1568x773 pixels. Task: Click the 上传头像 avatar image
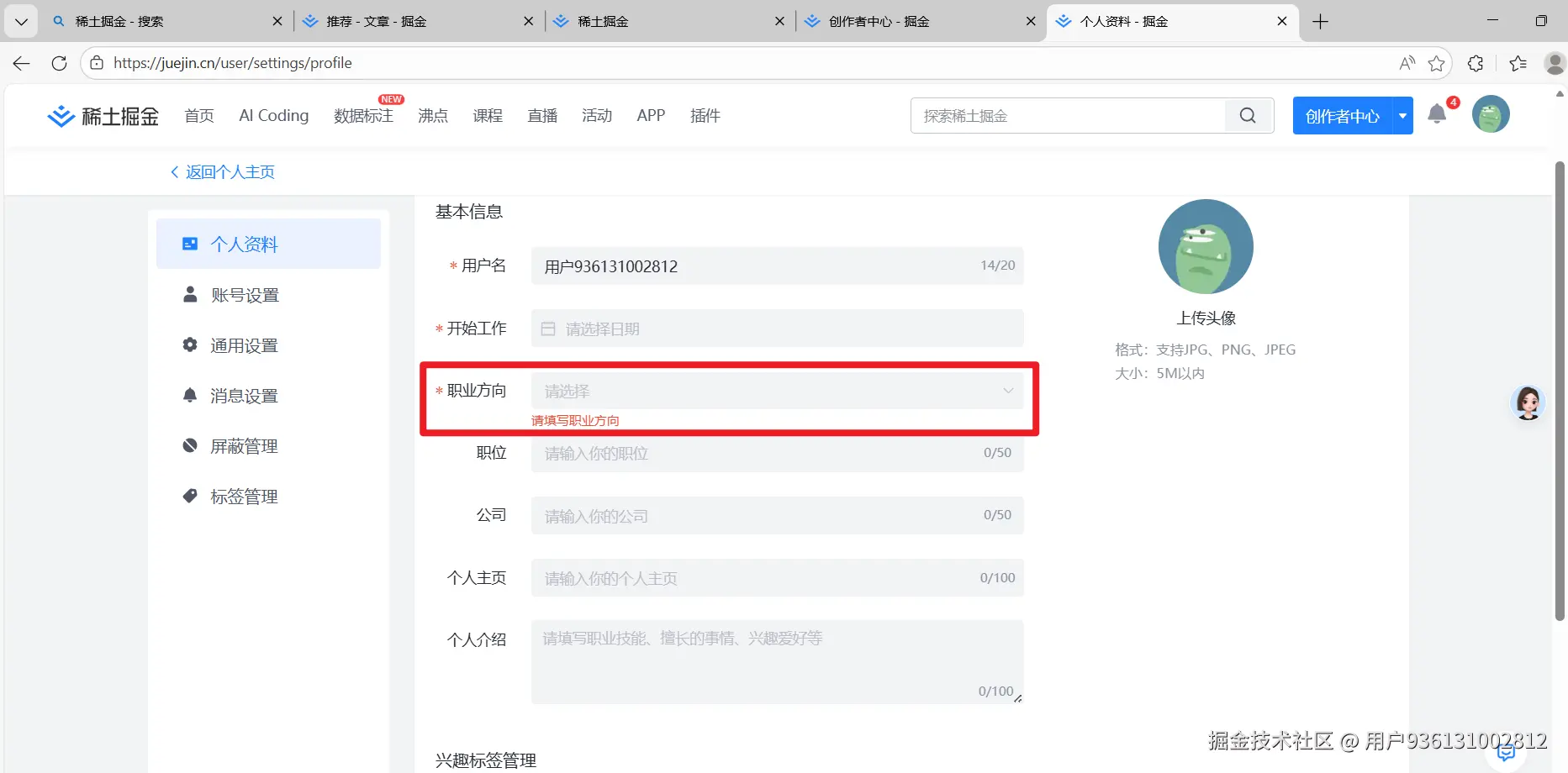1206,246
